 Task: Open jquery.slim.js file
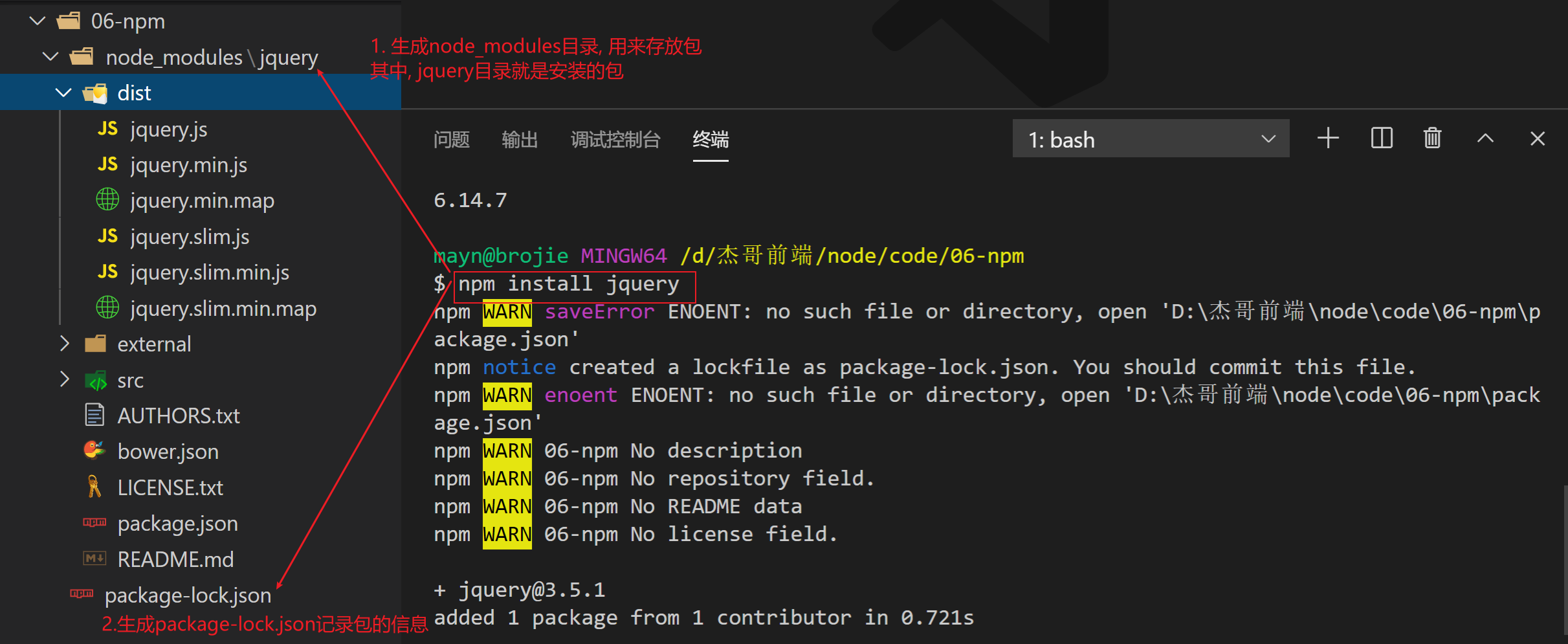(x=190, y=237)
